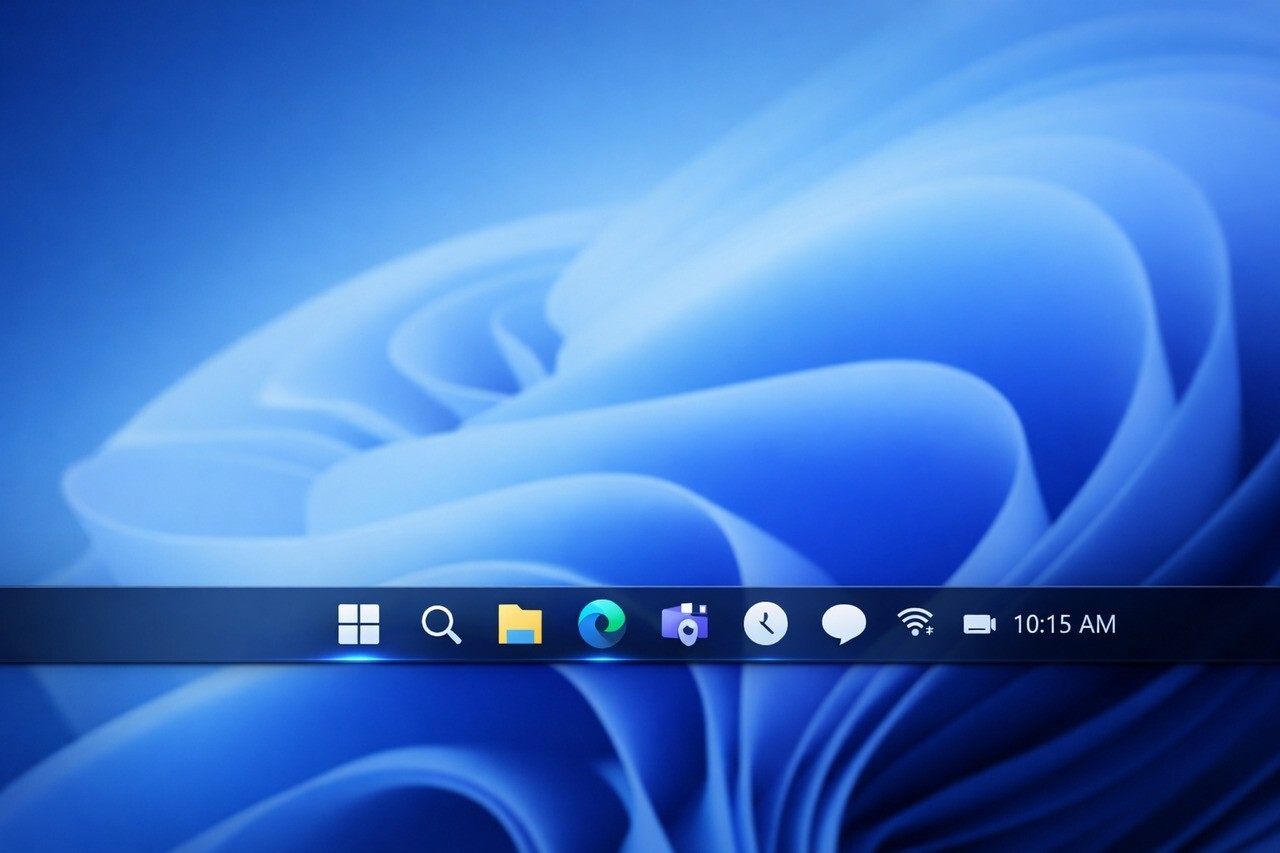The height and width of the screenshot is (853, 1280).
Task: Click the Wi-Fi network status icon
Action: pyautogui.click(x=912, y=622)
